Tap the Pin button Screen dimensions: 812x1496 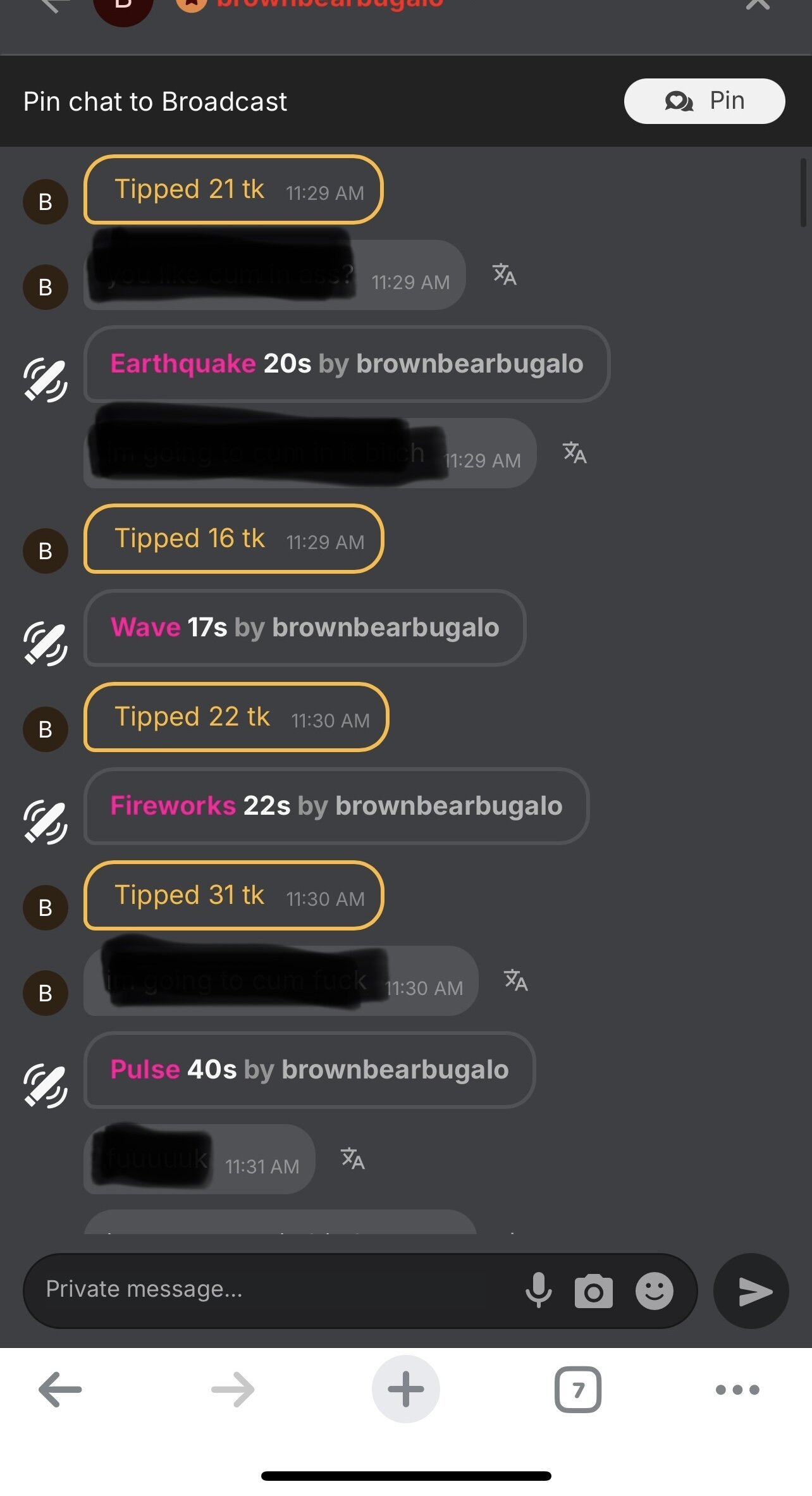tap(704, 101)
